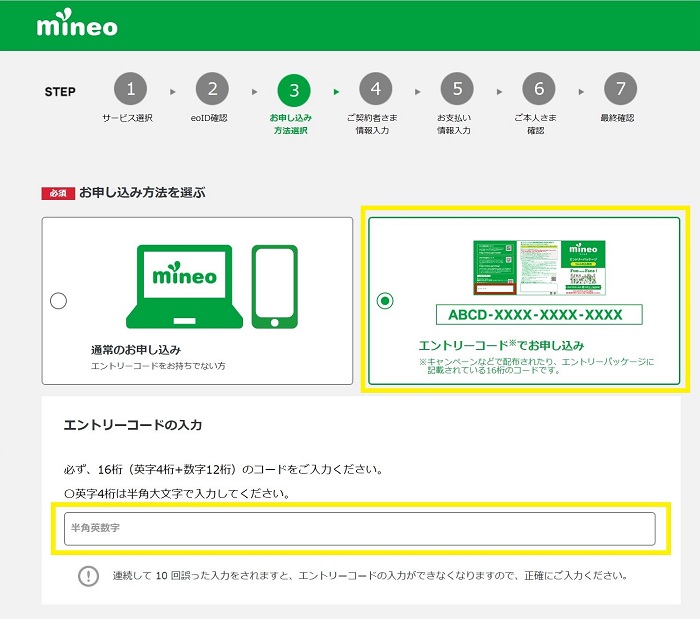Click the red 必須 badge

58,193
